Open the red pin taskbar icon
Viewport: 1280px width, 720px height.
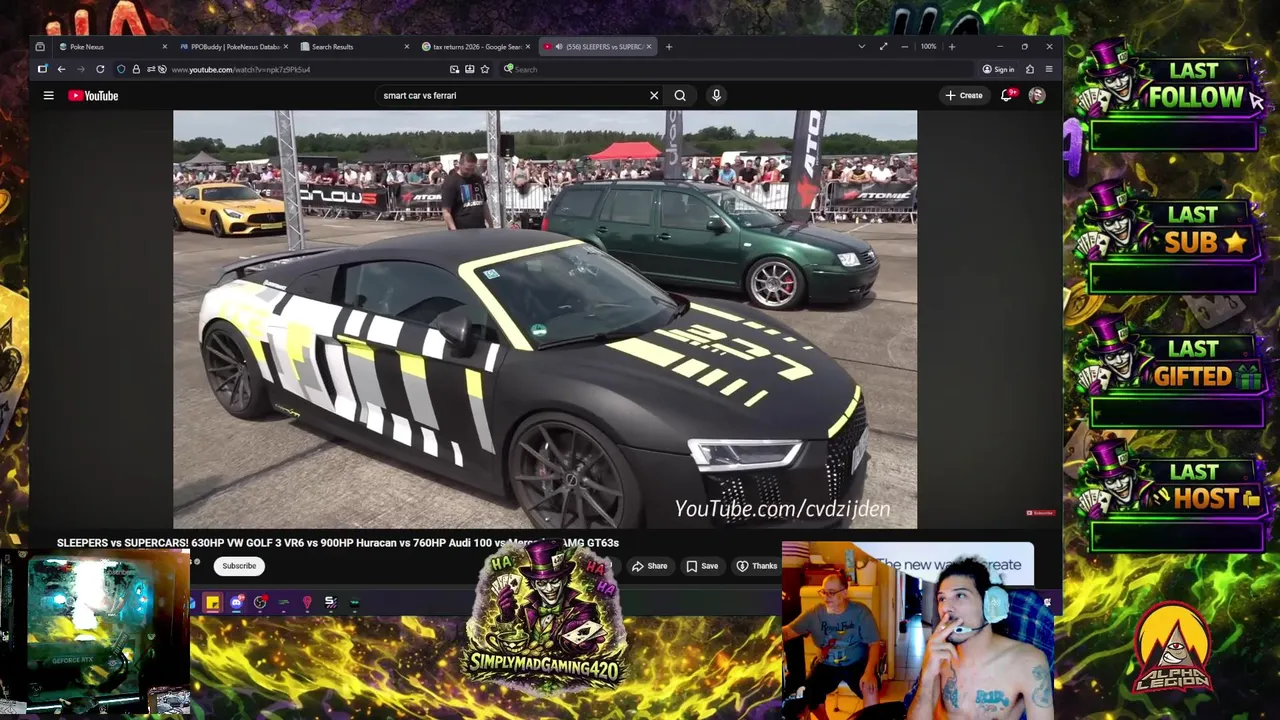point(307,602)
